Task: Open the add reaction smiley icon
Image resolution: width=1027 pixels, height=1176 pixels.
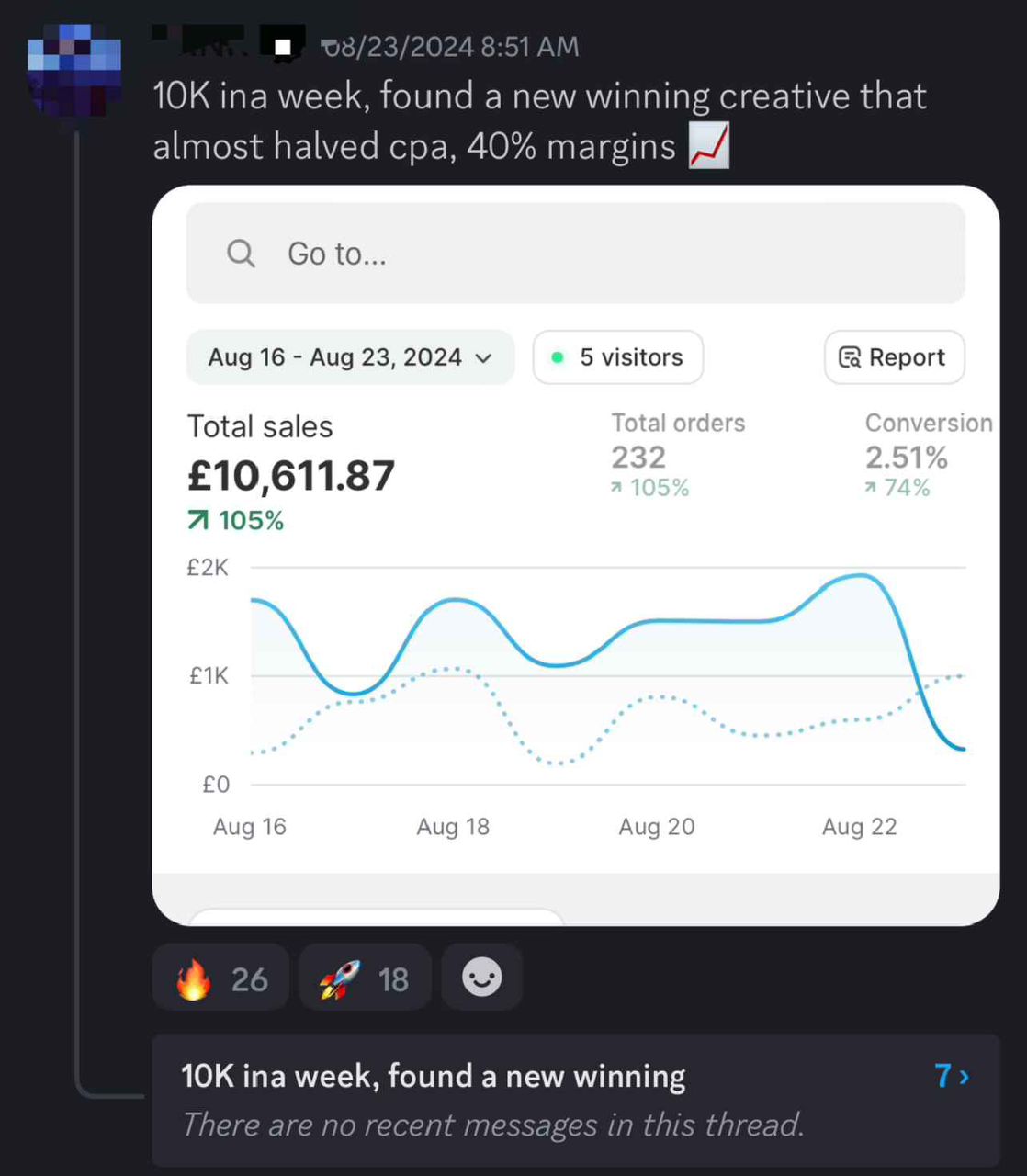Action: click(482, 978)
